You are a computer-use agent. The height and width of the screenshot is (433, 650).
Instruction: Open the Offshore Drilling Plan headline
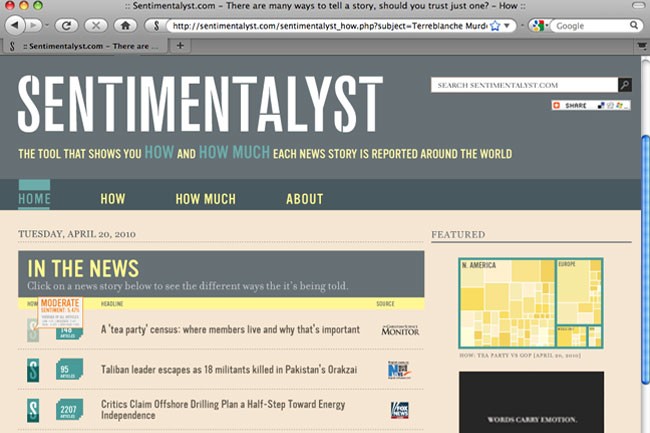(x=223, y=409)
